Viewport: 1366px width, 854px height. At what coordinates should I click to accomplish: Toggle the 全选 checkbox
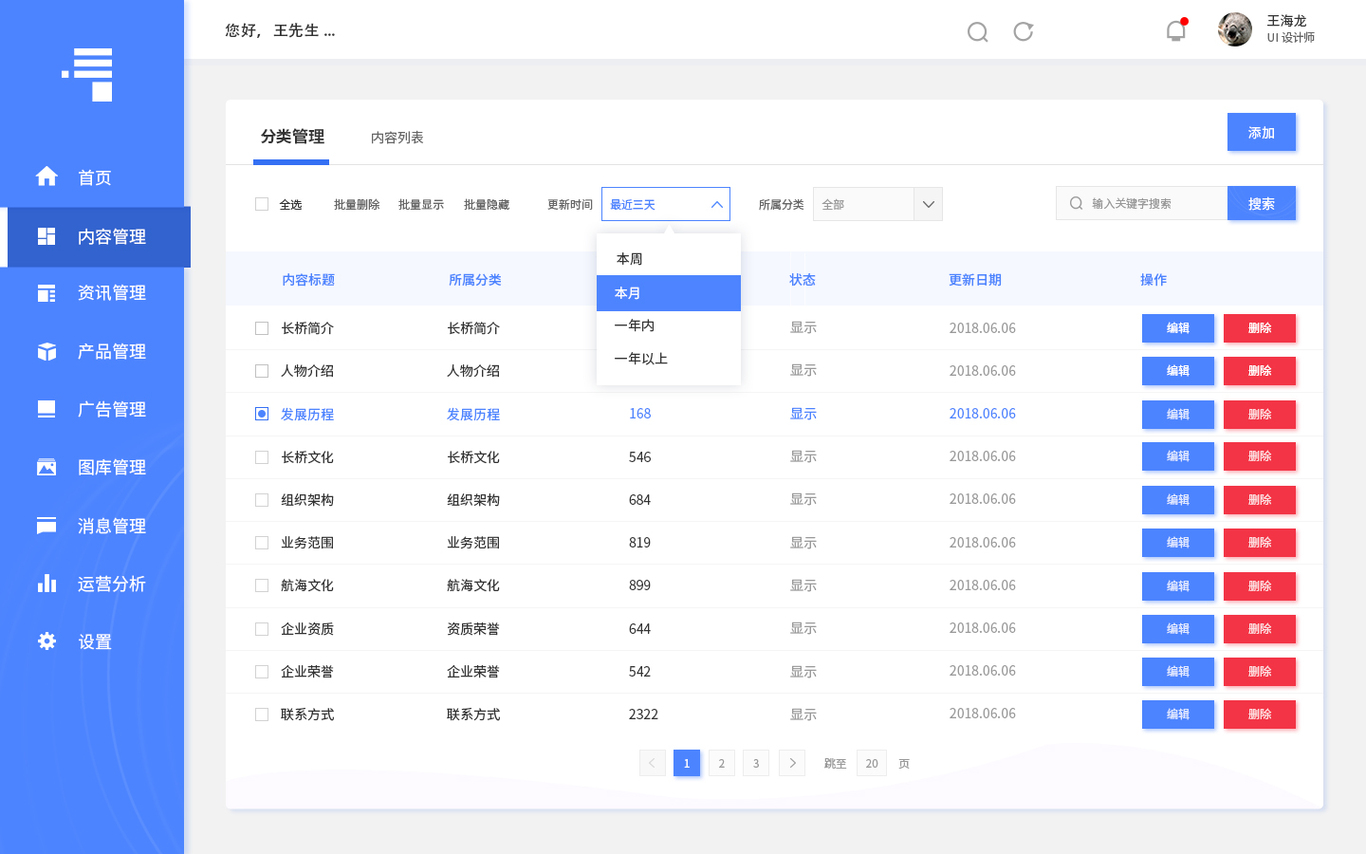pos(262,204)
